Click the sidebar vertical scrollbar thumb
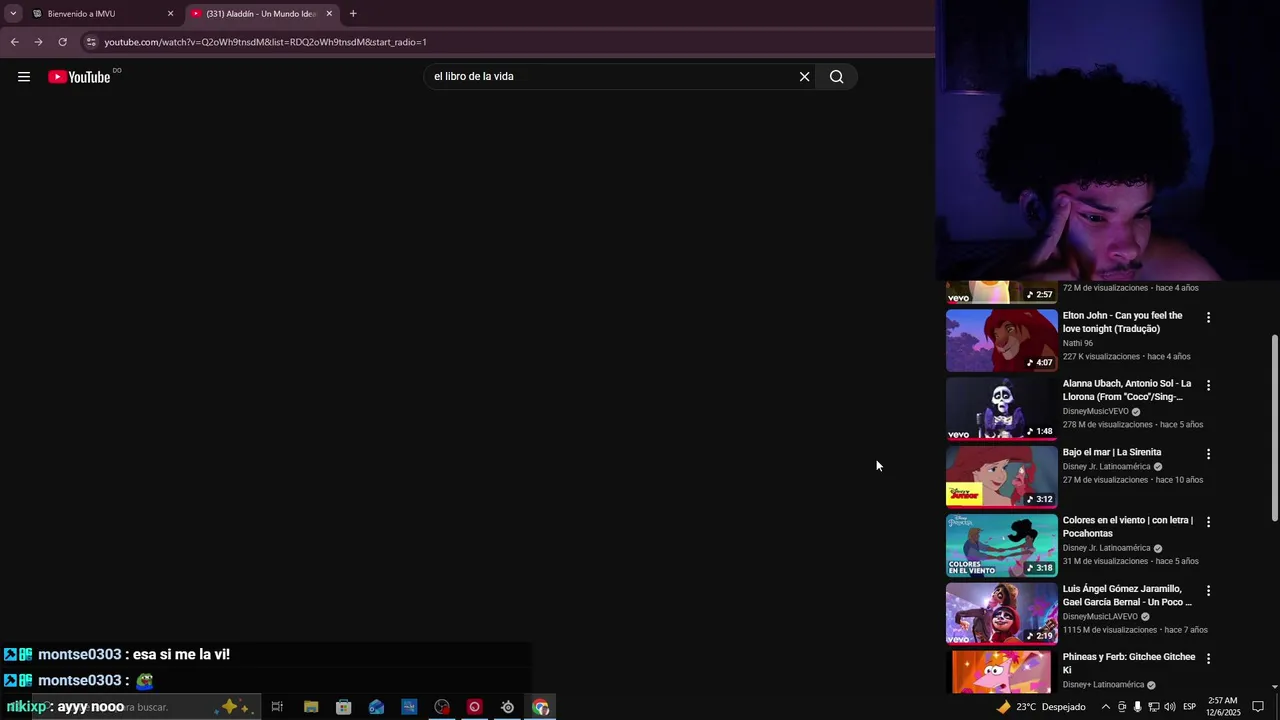Image resolution: width=1280 pixels, height=720 pixels. click(x=1274, y=427)
